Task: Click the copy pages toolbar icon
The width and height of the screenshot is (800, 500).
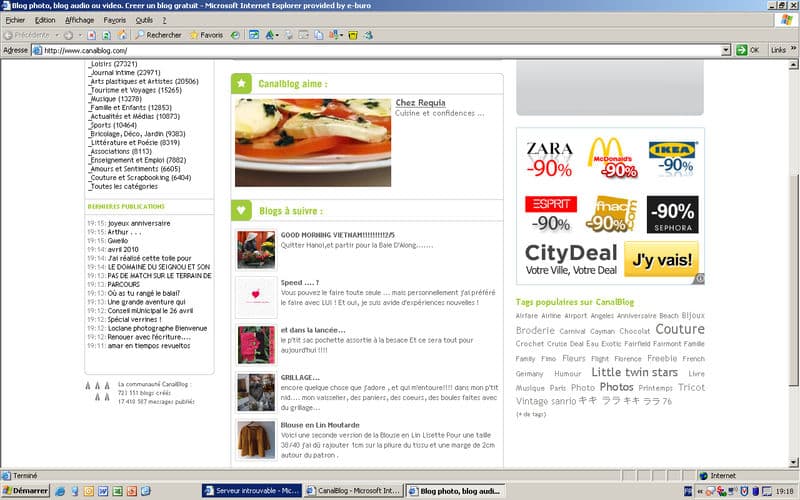Action: (319, 35)
